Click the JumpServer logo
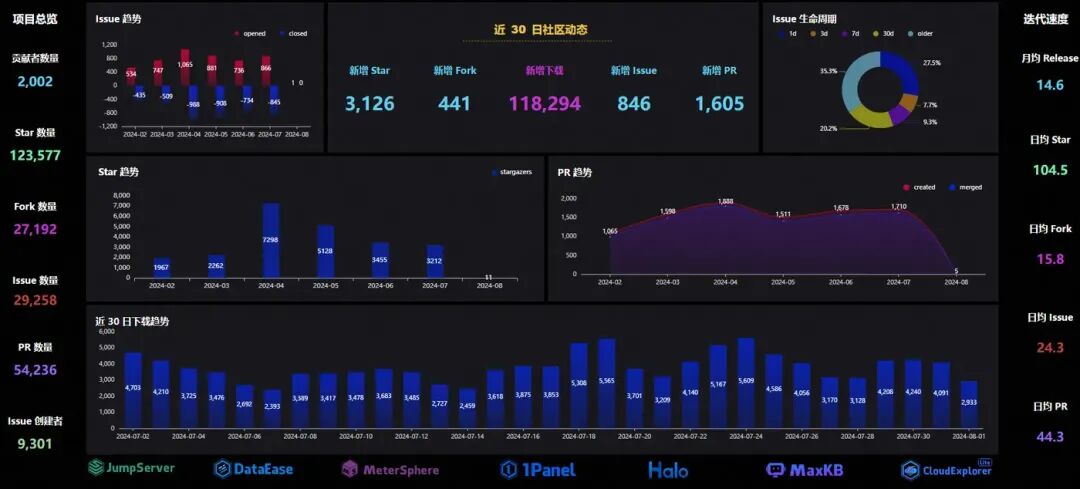 pos(131,468)
